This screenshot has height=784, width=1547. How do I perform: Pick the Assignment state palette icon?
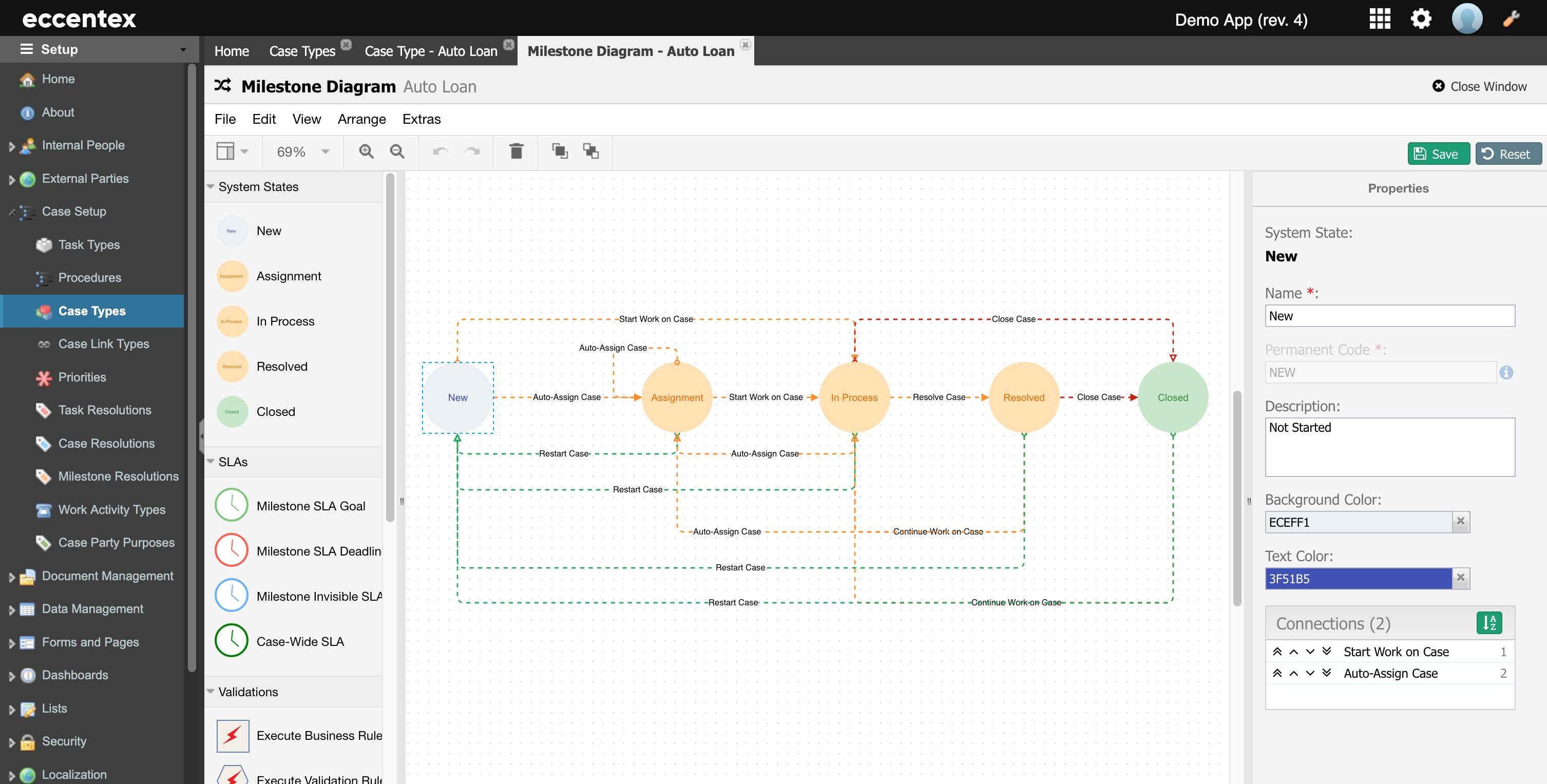[232, 276]
